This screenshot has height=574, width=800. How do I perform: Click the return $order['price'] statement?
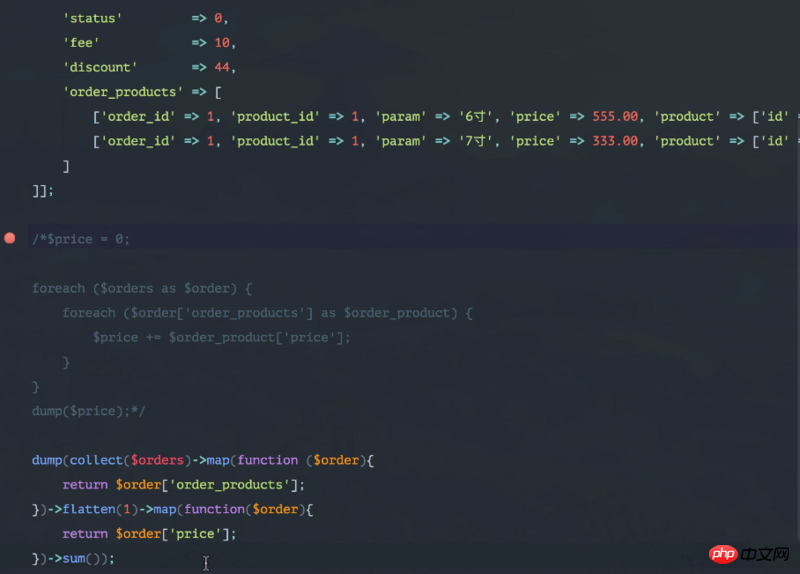(149, 534)
